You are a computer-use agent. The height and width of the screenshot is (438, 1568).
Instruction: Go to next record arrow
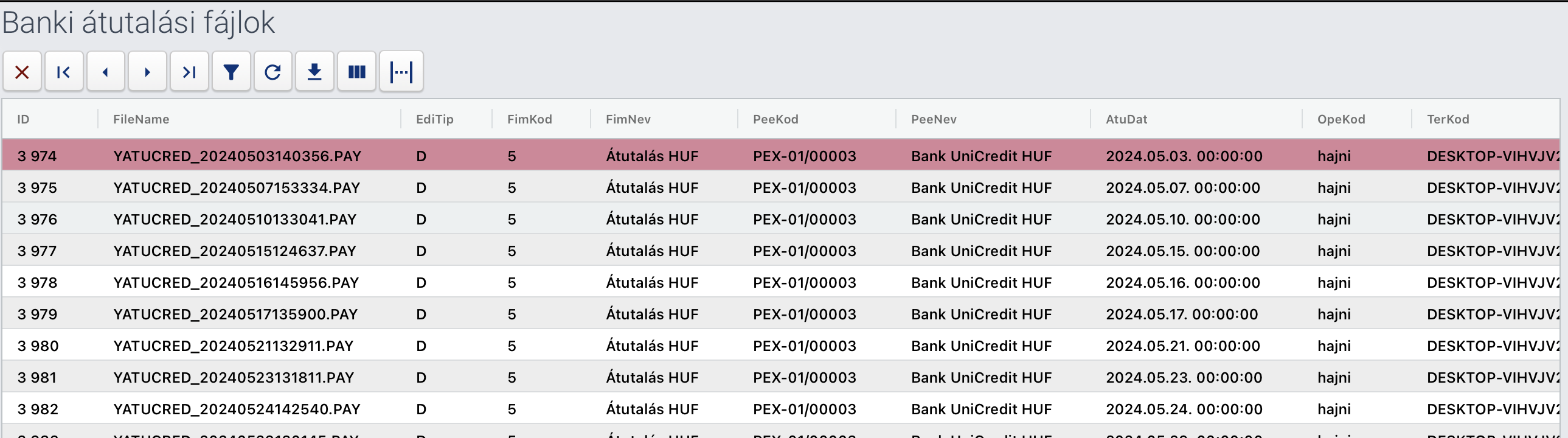tap(147, 72)
